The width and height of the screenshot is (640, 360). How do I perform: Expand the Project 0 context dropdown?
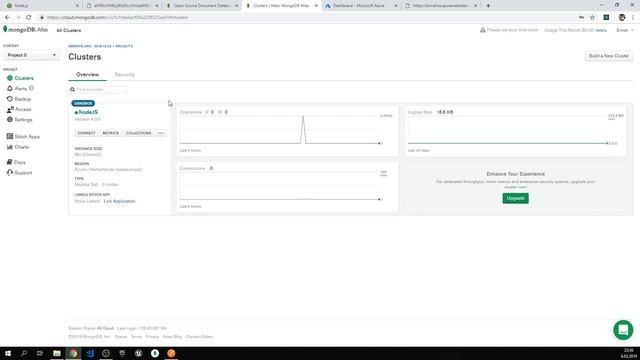(31, 55)
